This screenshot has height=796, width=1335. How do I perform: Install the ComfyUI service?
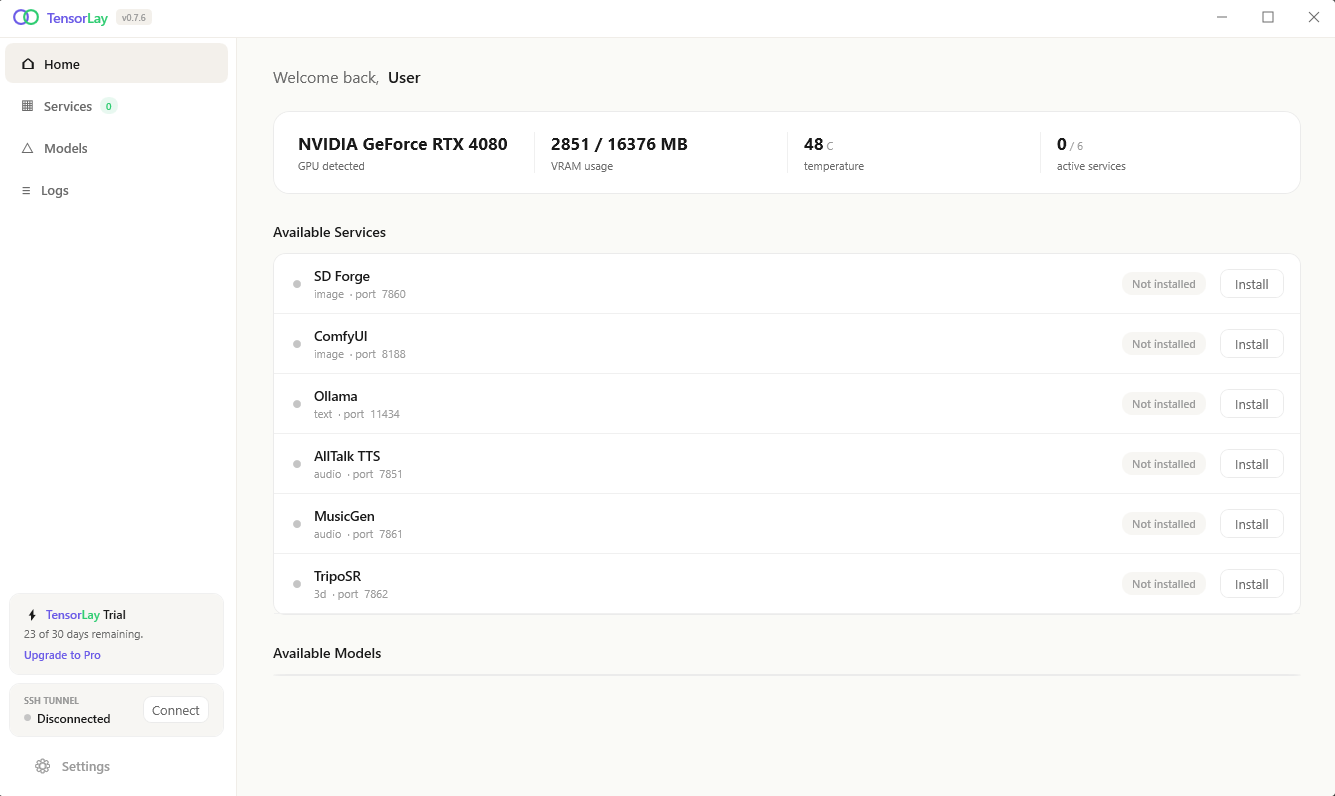point(1251,344)
